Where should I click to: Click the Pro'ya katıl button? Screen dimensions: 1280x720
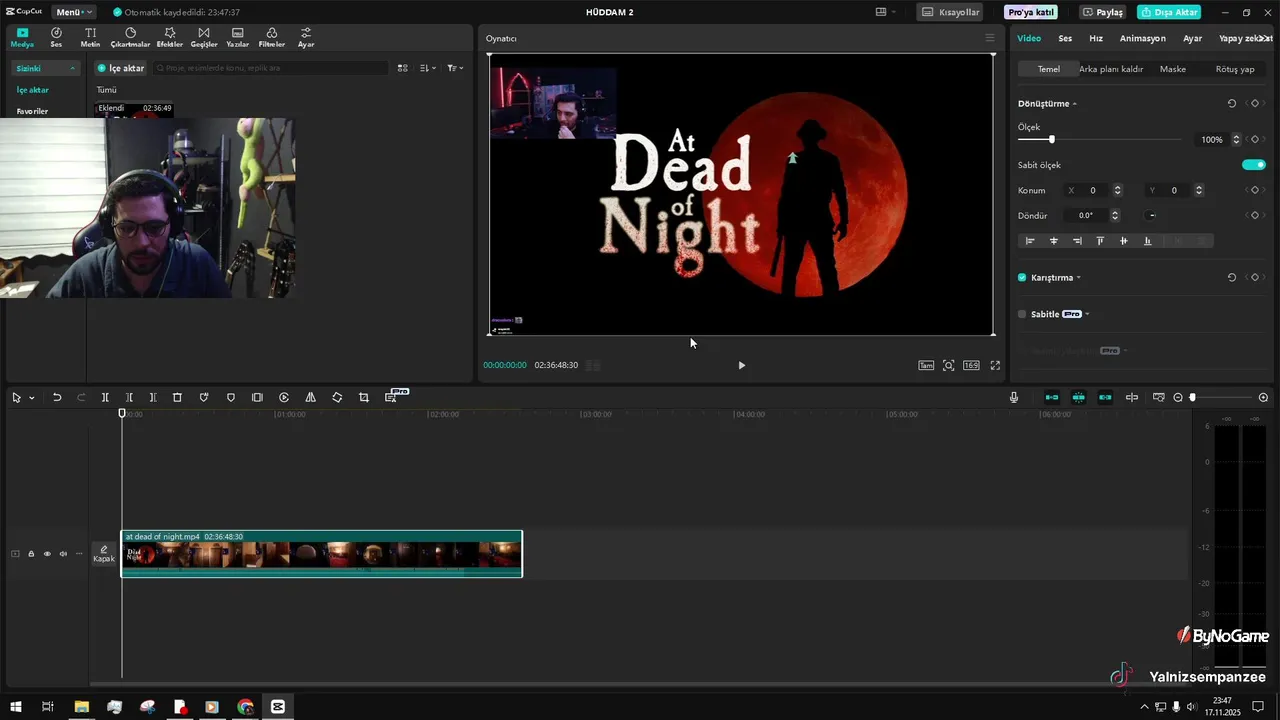[x=1031, y=12]
